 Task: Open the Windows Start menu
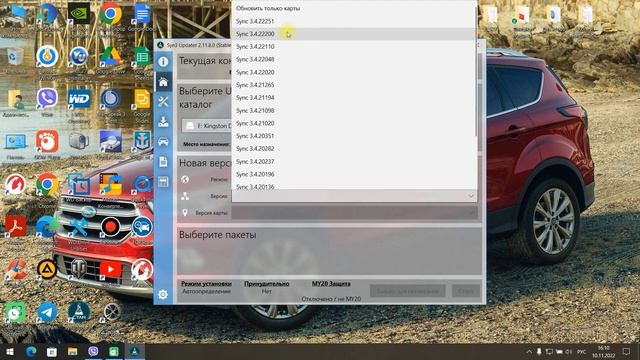pos(10,351)
